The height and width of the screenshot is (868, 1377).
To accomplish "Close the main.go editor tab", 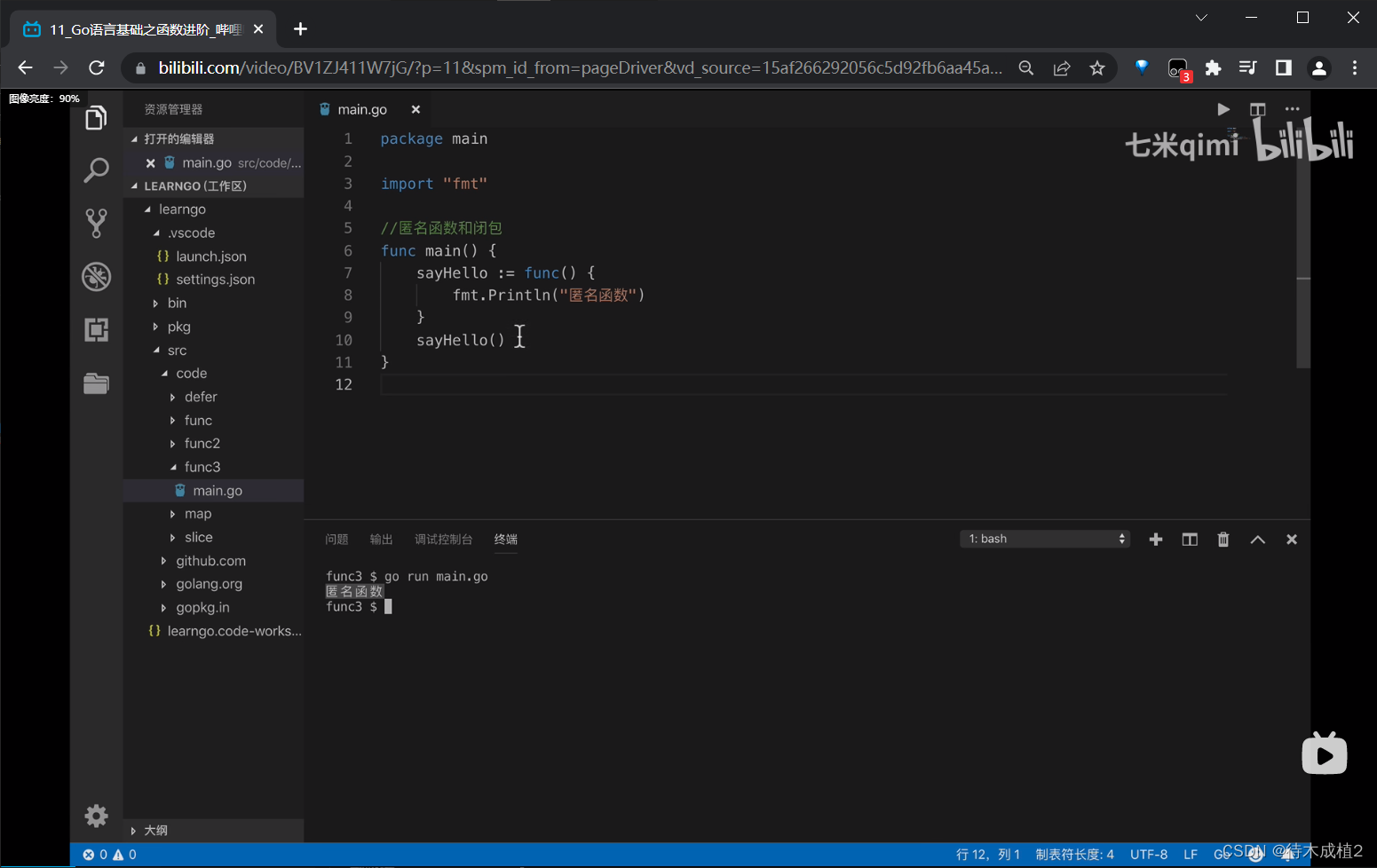I will (x=415, y=109).
